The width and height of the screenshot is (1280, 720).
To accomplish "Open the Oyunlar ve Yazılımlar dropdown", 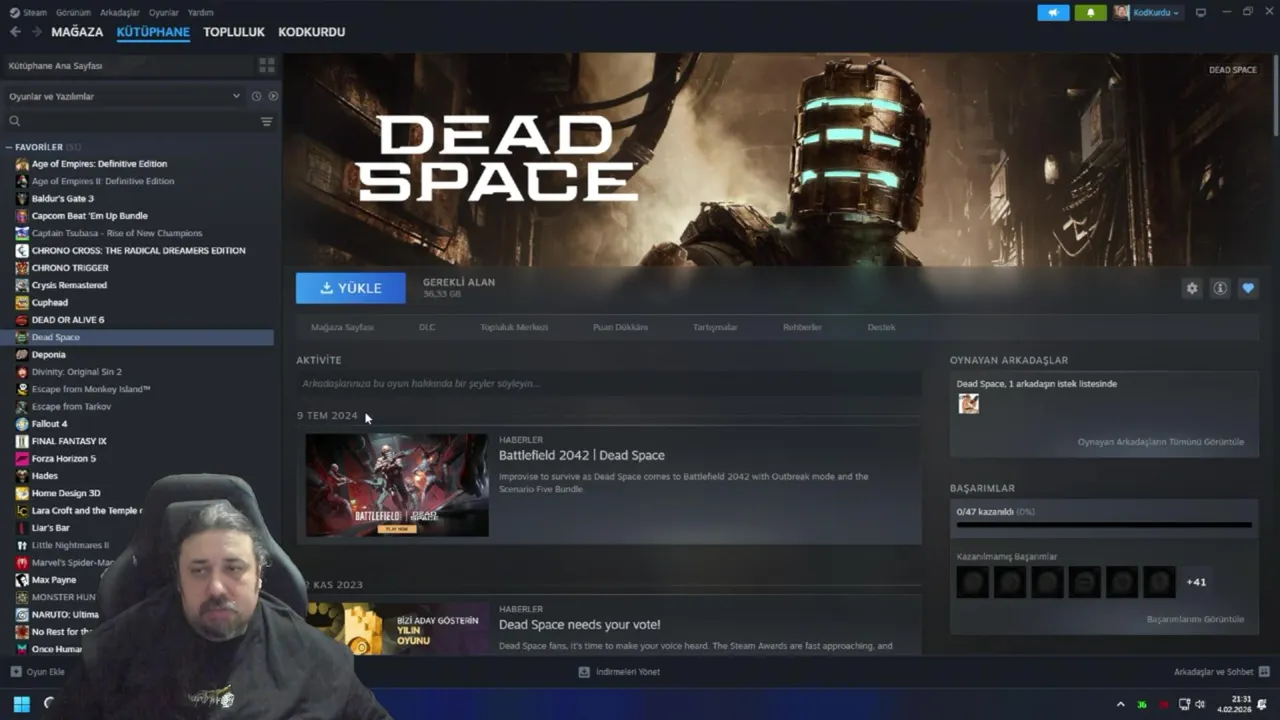I will (x=124, y=96).
